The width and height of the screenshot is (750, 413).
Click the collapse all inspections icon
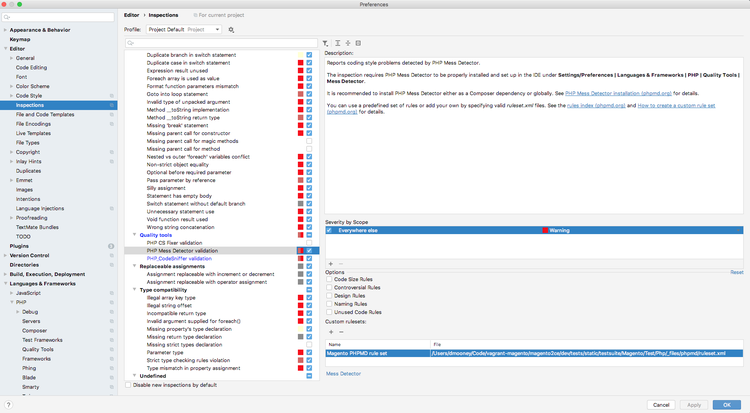click(348, 43)
